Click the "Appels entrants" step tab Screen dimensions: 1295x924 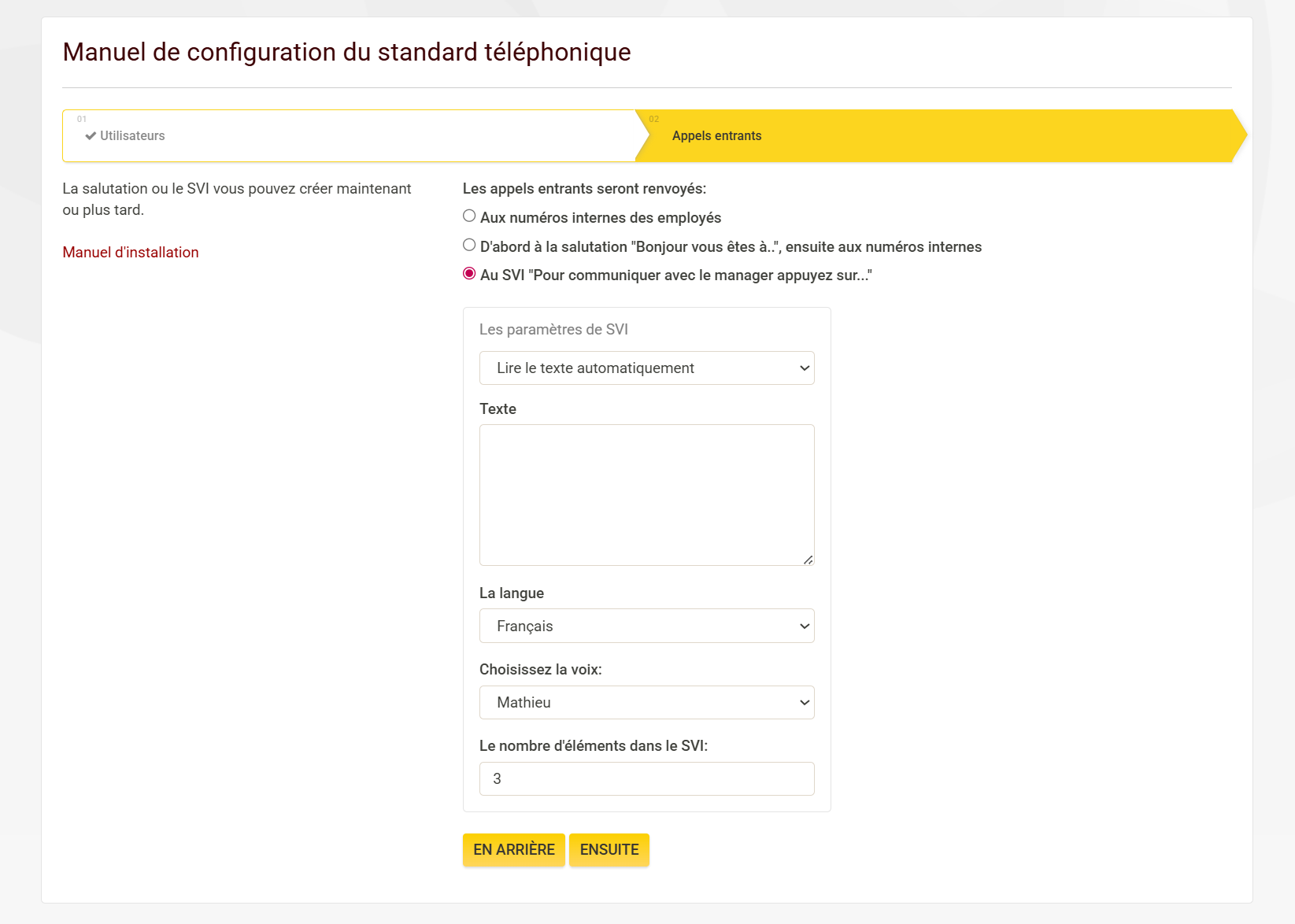(716, 136)
